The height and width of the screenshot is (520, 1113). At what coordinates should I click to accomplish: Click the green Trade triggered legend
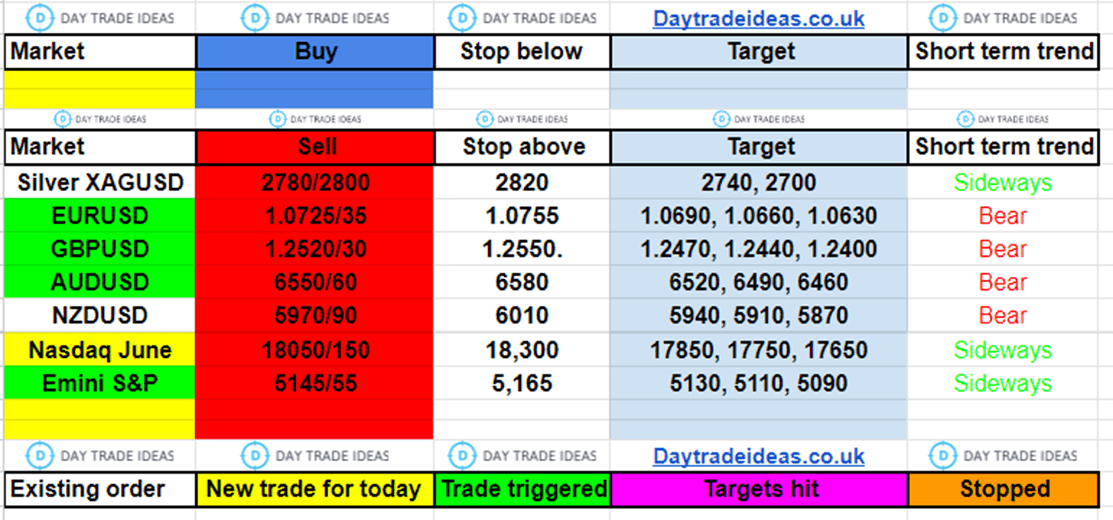pyautogui.click(x=523, y=489)
